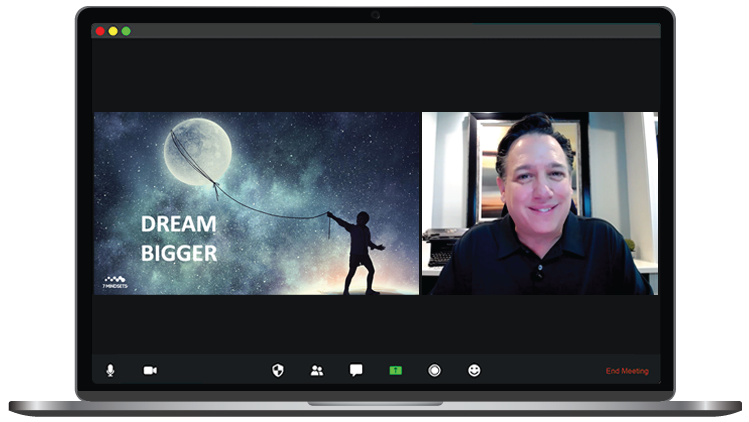Viewport: 749px width, 422px height.
Task: Click the DREAM BIGGER text on the slide
Action: click(x=178, y=240)
